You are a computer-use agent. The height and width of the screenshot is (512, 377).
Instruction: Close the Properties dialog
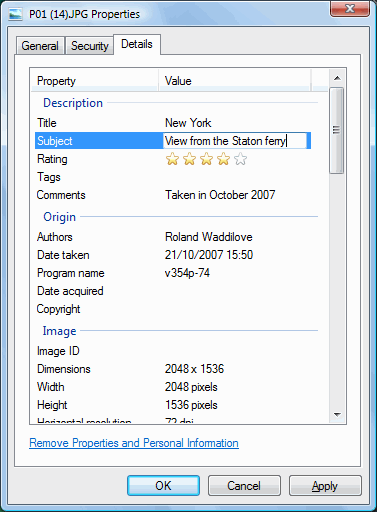[x=350, y=8]
